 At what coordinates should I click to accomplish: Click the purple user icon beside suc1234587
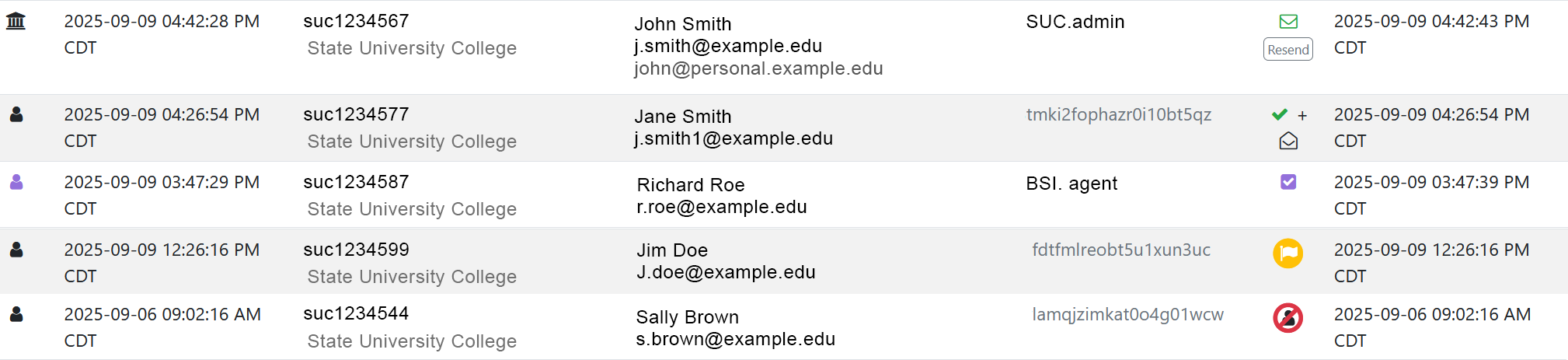[16, 183]
